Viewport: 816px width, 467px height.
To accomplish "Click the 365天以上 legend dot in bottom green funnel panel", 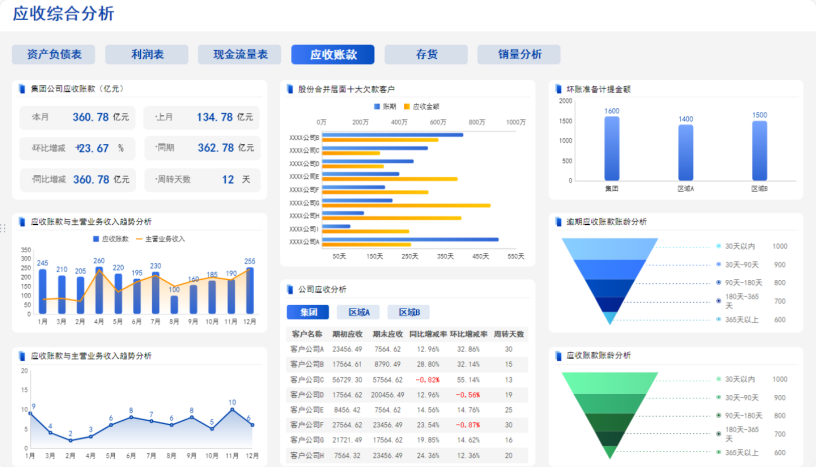I will pos(718,453).
